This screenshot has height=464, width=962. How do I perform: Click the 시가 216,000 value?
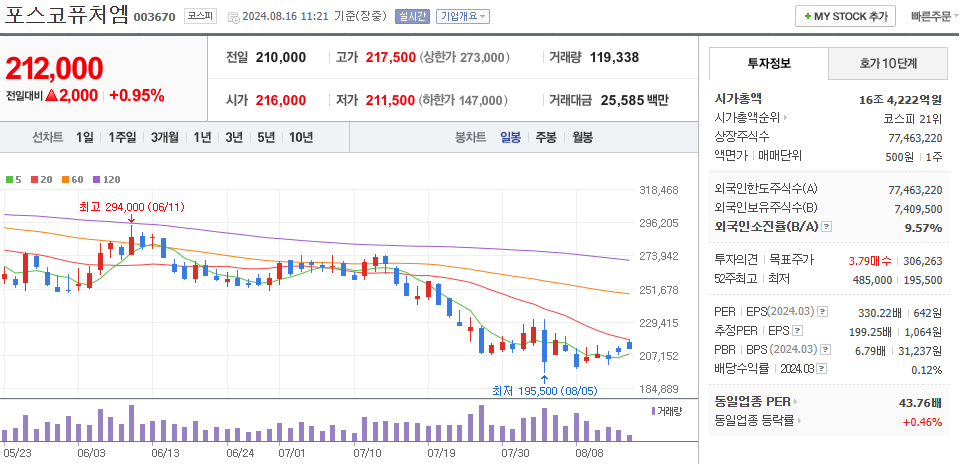281,100
